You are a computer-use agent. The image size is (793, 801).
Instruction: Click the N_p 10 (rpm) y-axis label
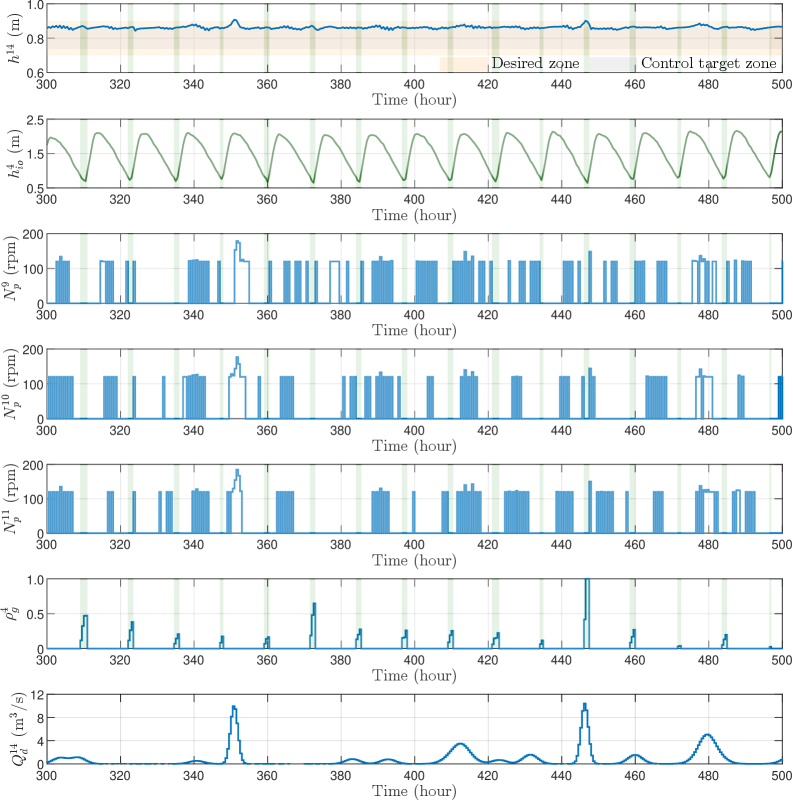pyautogui.click(x=11, y=384)
